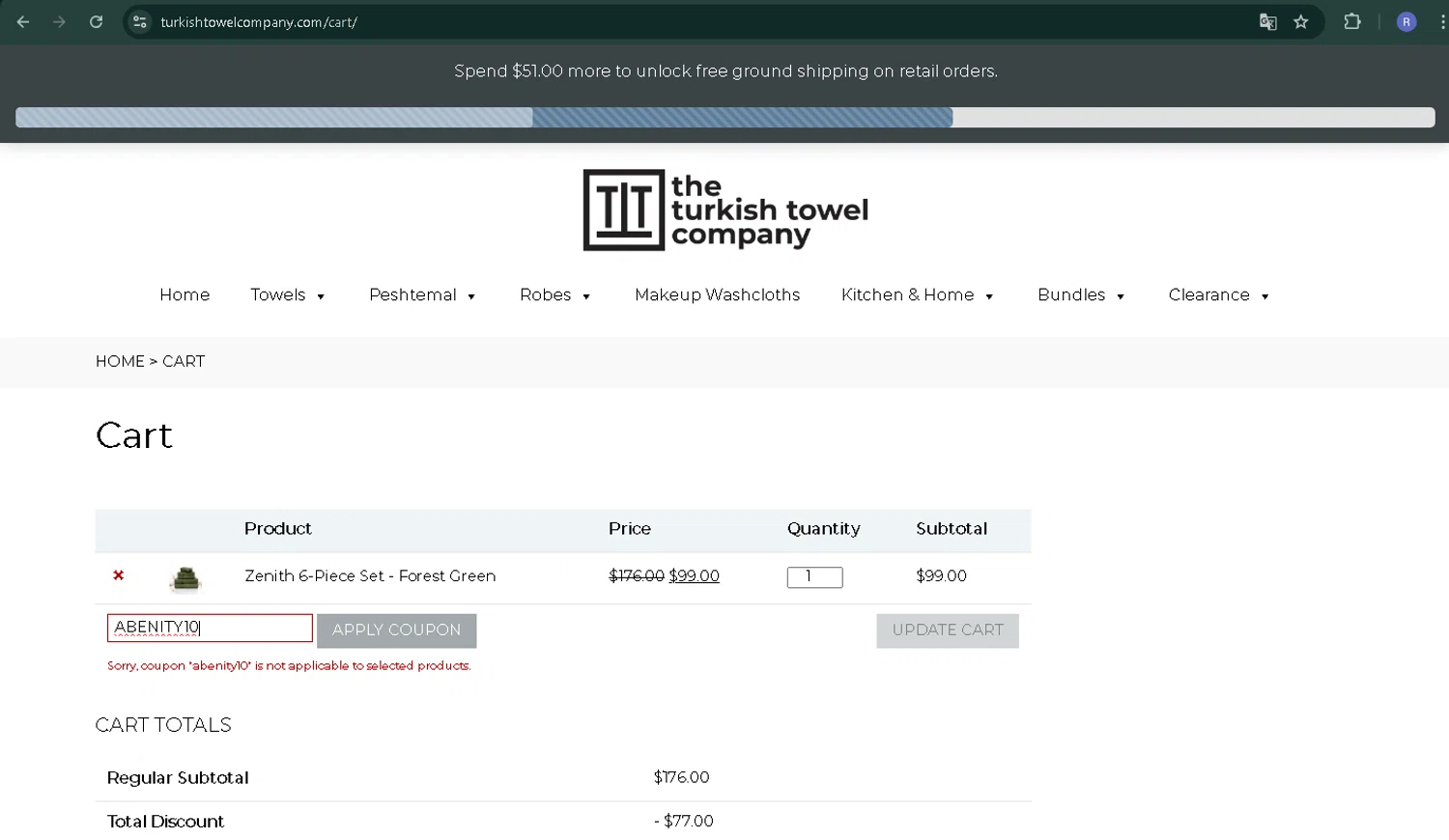The width and height of the screenshot is (1449, 840).
Task: Go to the Home menu item
Action: [x=185, y=294]
